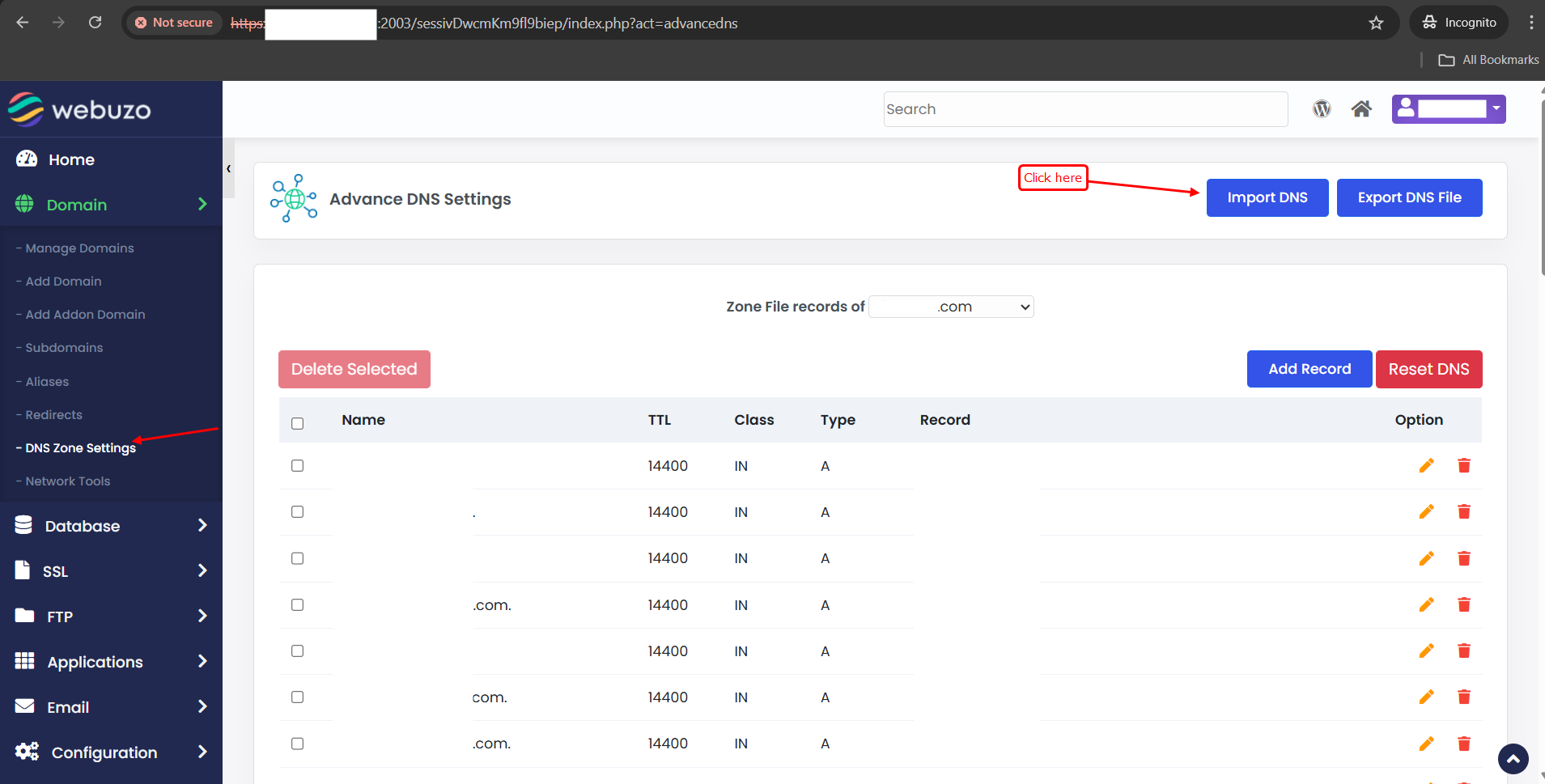
Task: Open Home in the sidebar
Action: (x=71, y=159)
